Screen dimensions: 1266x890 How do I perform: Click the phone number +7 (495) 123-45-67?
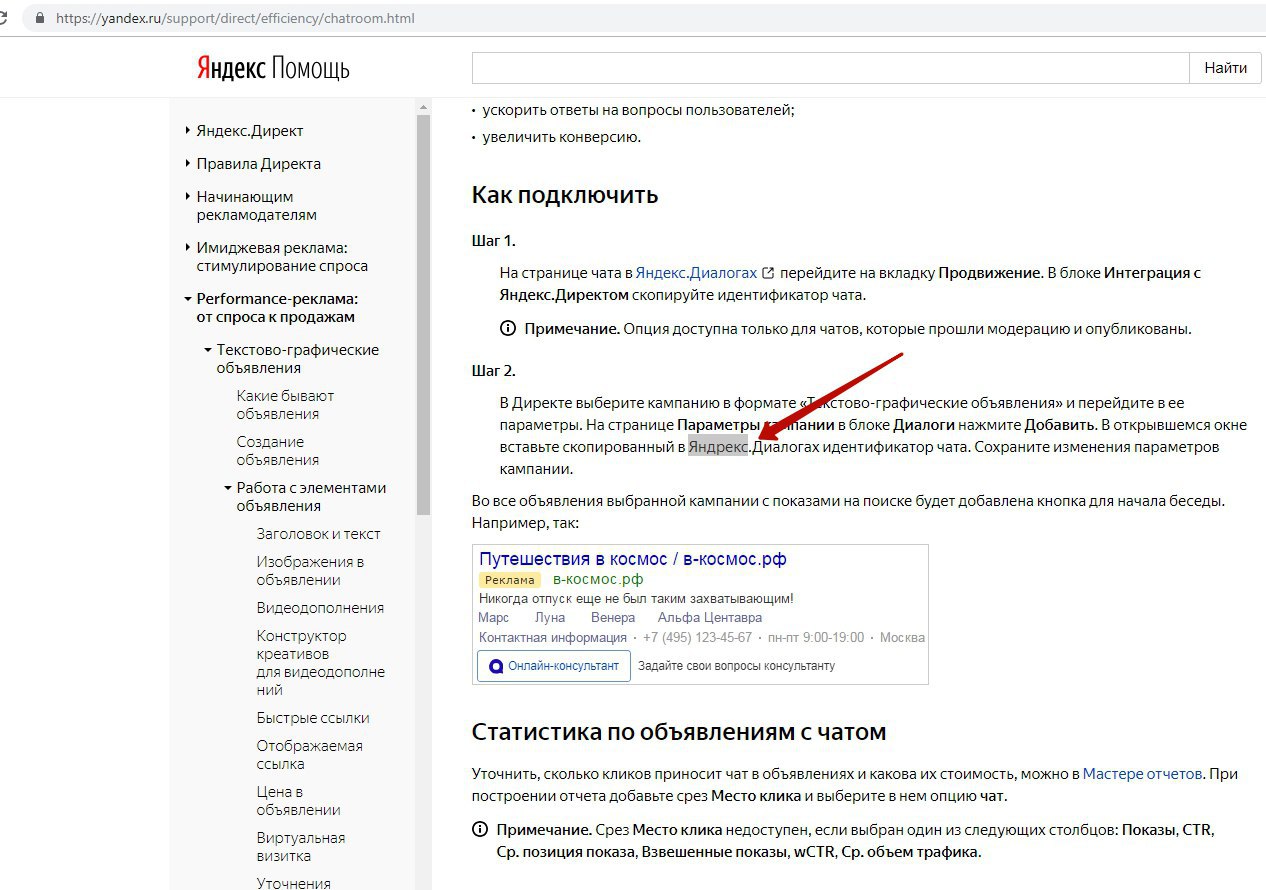coord(697,638)
